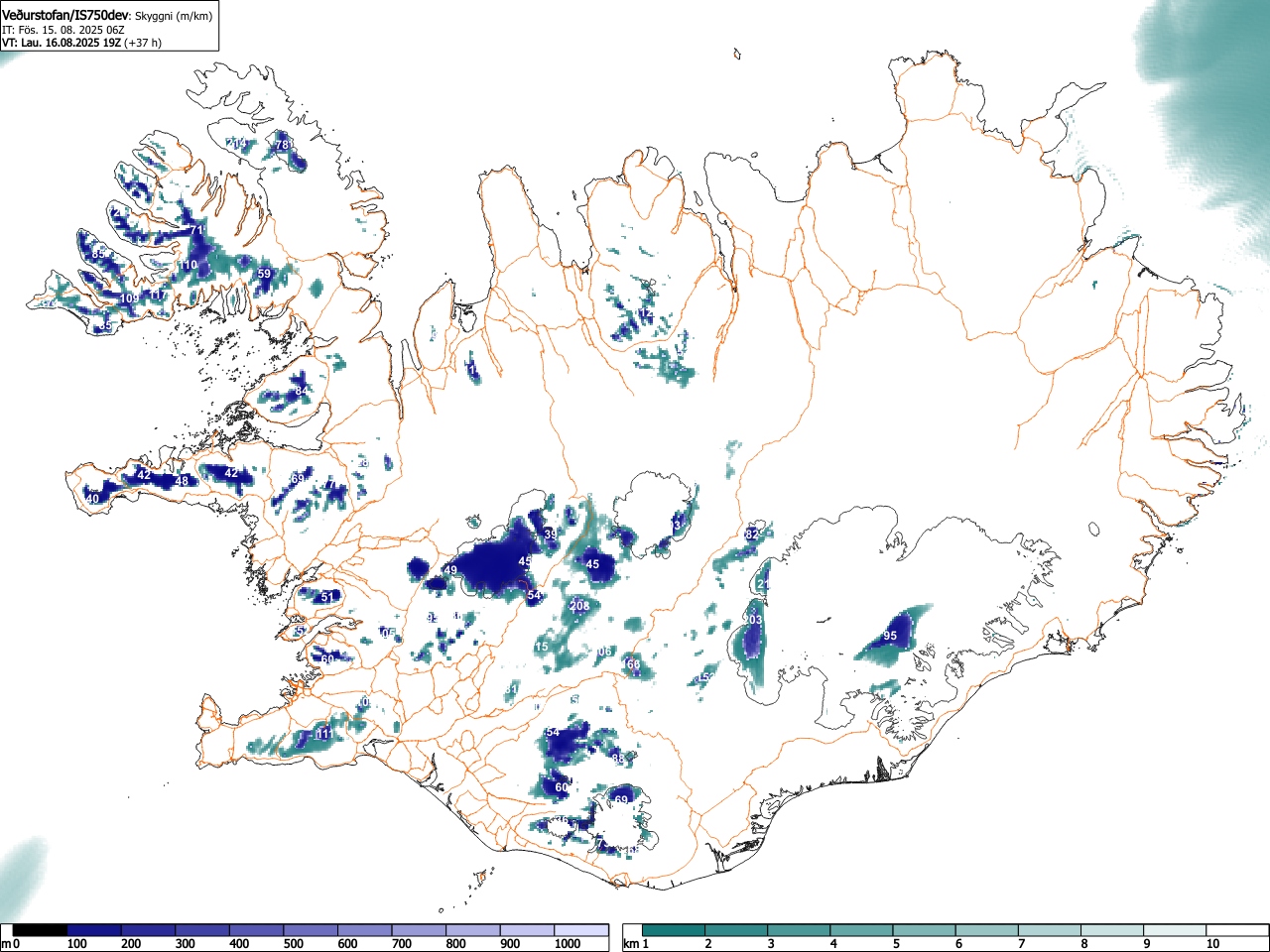Click the '500' tick label on meter scale
This screenshot has height=952, width=1270.
(293, 944)
